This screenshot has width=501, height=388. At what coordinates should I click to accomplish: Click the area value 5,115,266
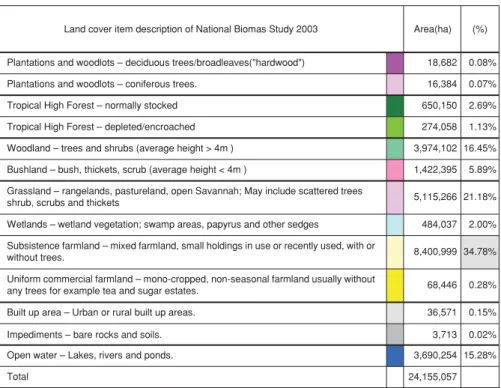[x=435, y=197]
